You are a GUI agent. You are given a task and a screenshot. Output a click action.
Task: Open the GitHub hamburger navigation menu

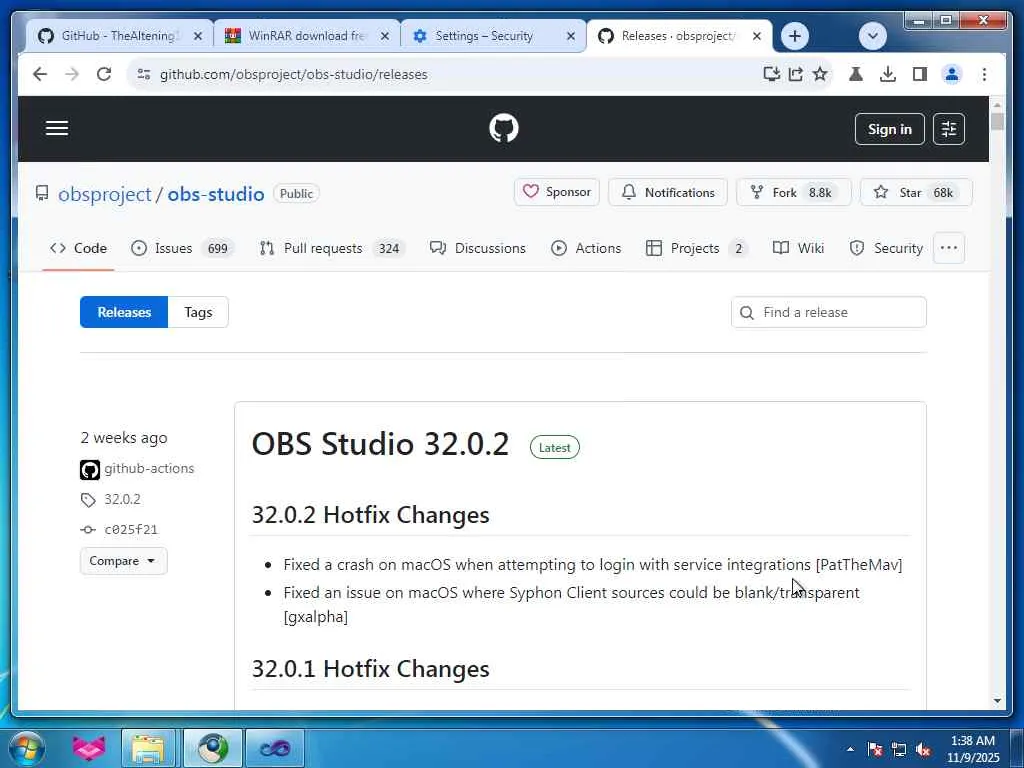coord(57,128)
